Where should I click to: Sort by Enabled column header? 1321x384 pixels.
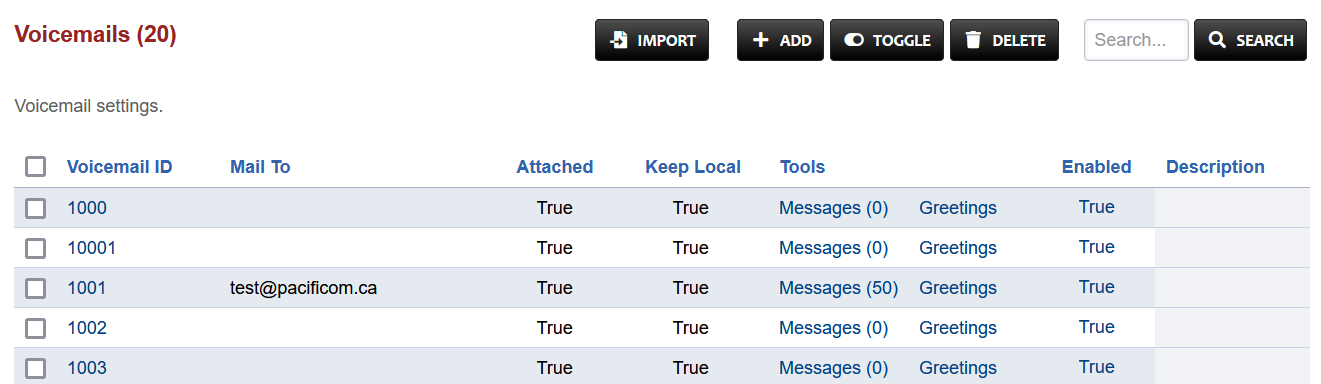click(1097, 167)
